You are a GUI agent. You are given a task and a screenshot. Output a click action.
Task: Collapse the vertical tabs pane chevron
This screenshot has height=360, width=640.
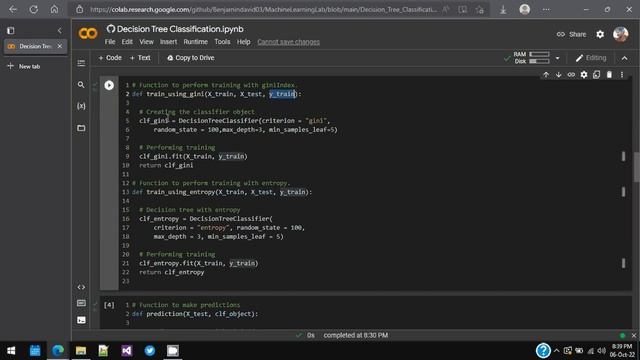pos(60,31)
